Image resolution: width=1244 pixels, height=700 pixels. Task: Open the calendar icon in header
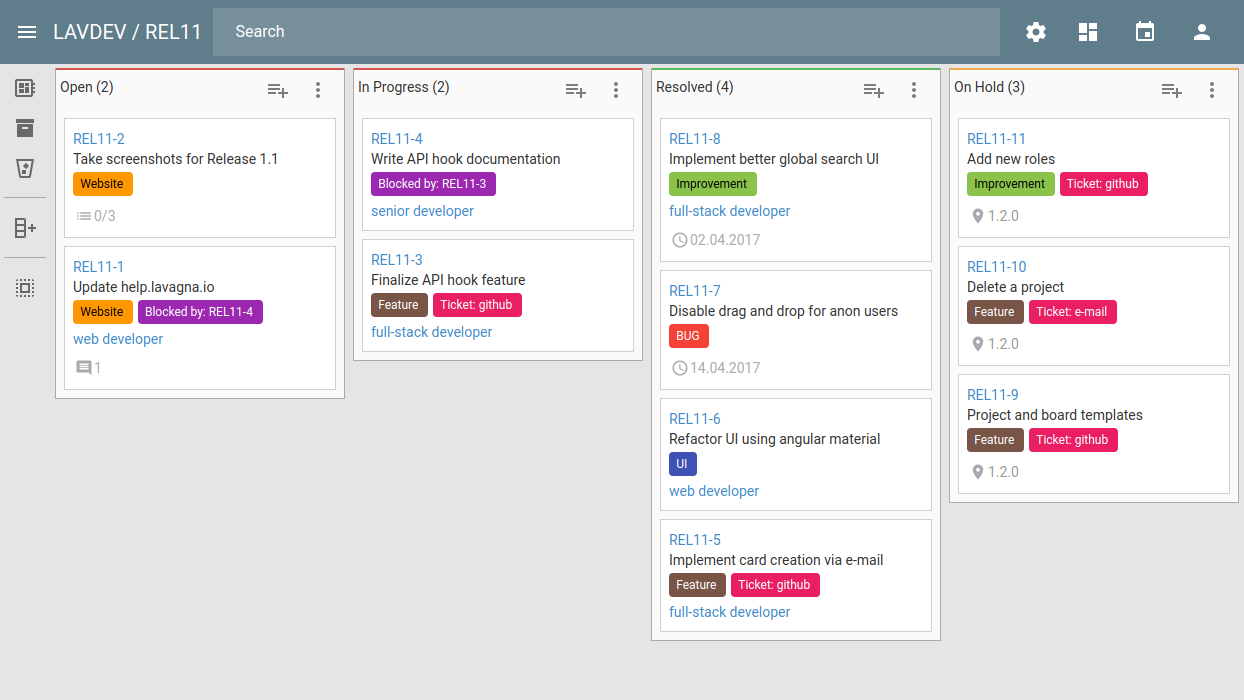coord(1145,32)
